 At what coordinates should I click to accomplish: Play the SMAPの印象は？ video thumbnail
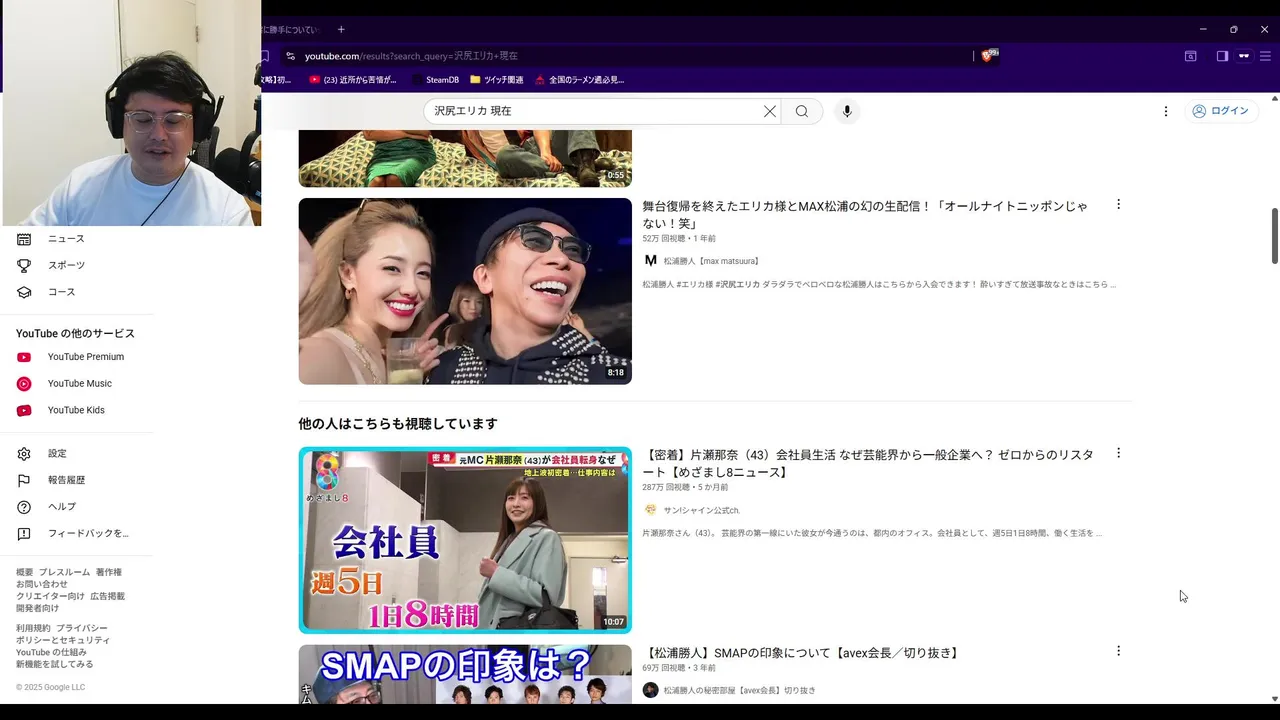pos(465,674)
